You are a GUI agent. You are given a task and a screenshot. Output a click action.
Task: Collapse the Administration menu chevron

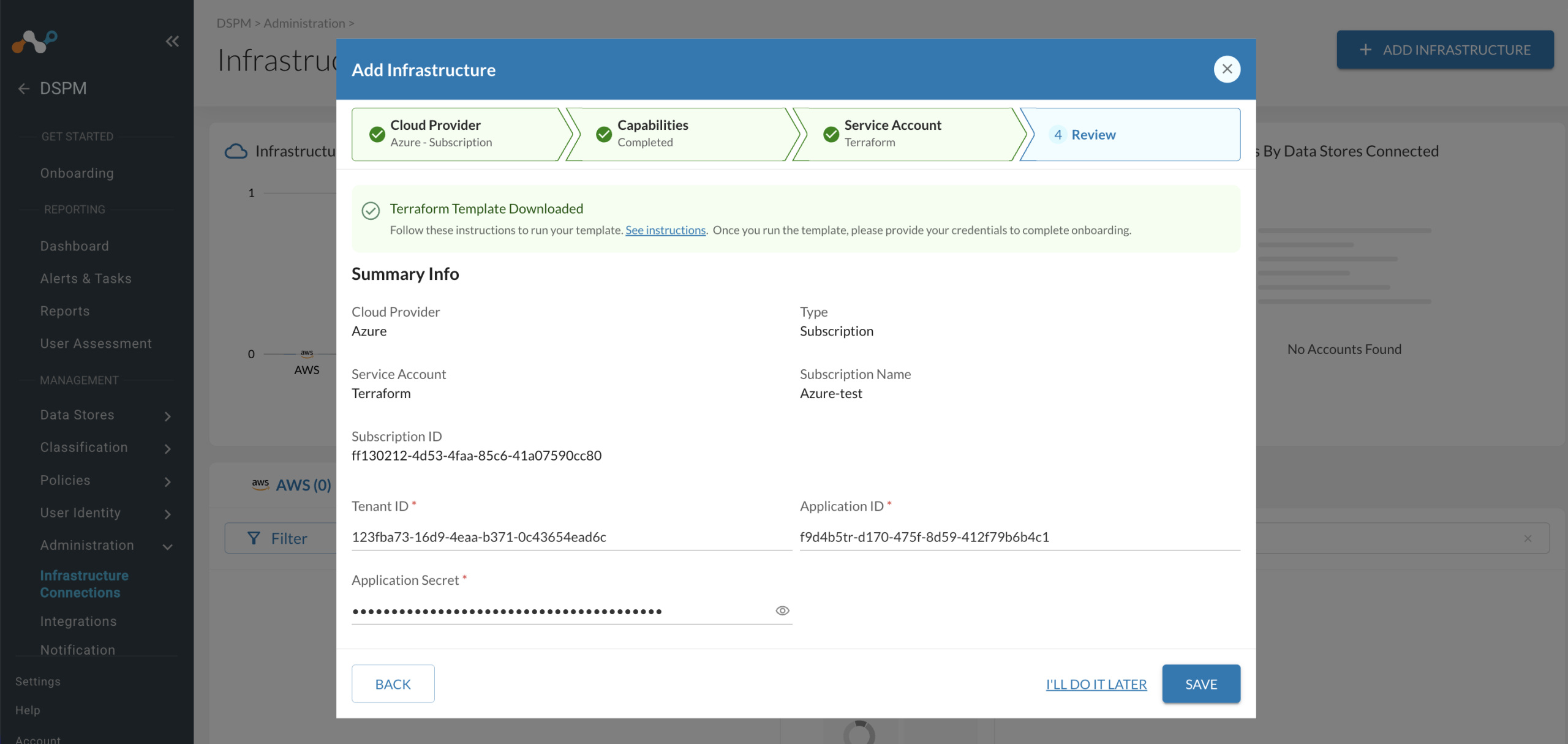(x=168, y=547)
